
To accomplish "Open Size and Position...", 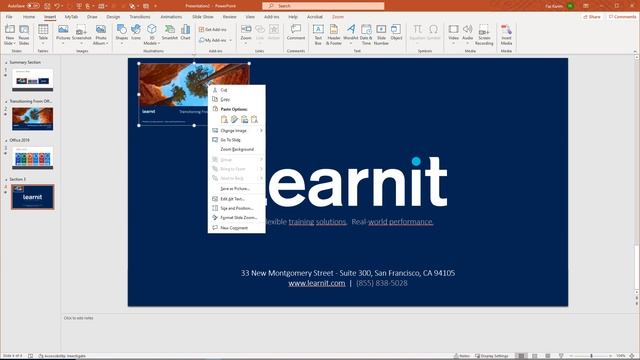I will click(x=237, y=208).
